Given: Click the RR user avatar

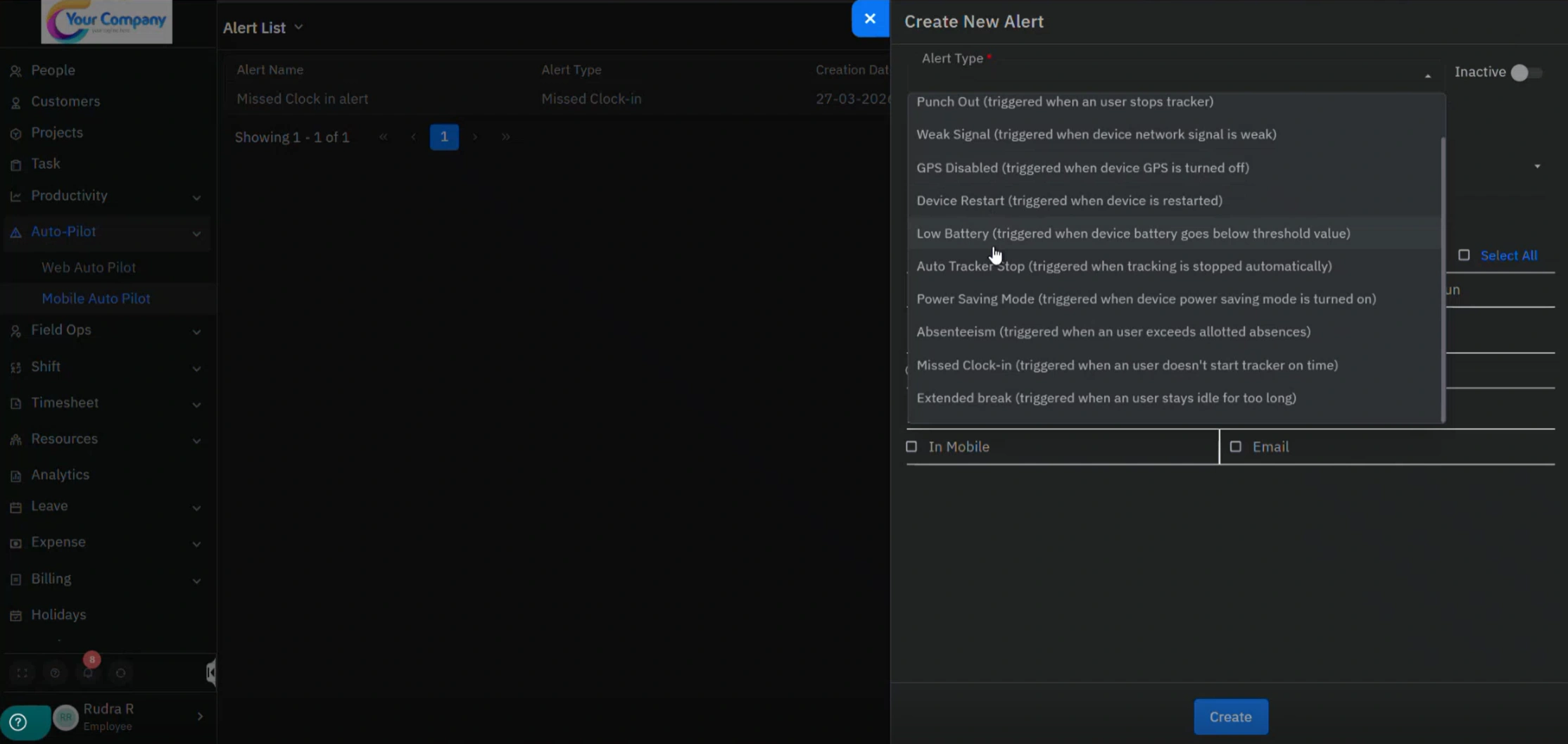Looking at the screenshot, I should (65, 717).
